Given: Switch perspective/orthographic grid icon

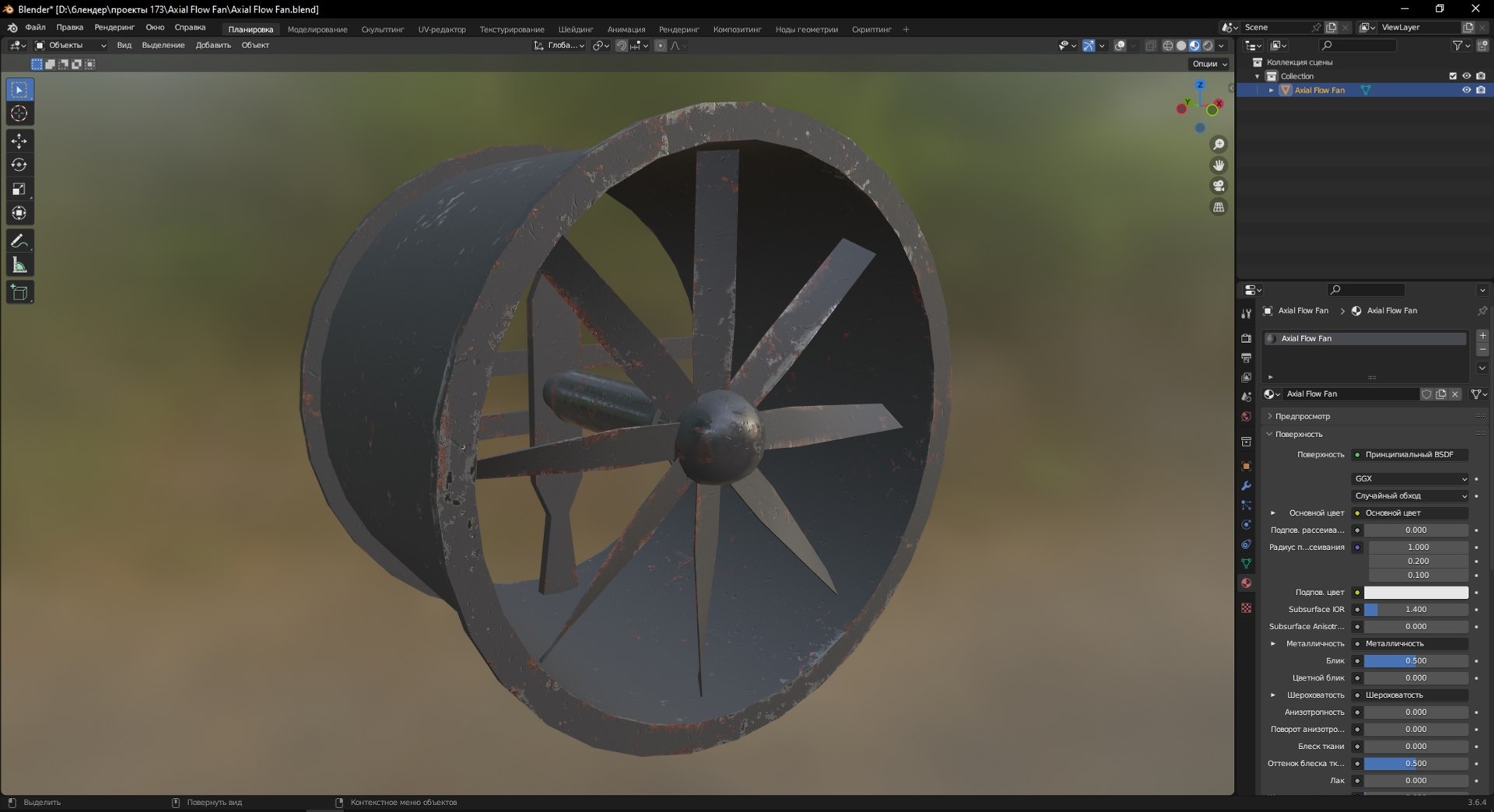Looking at the screenshot, I should [x=1219, y=207].
